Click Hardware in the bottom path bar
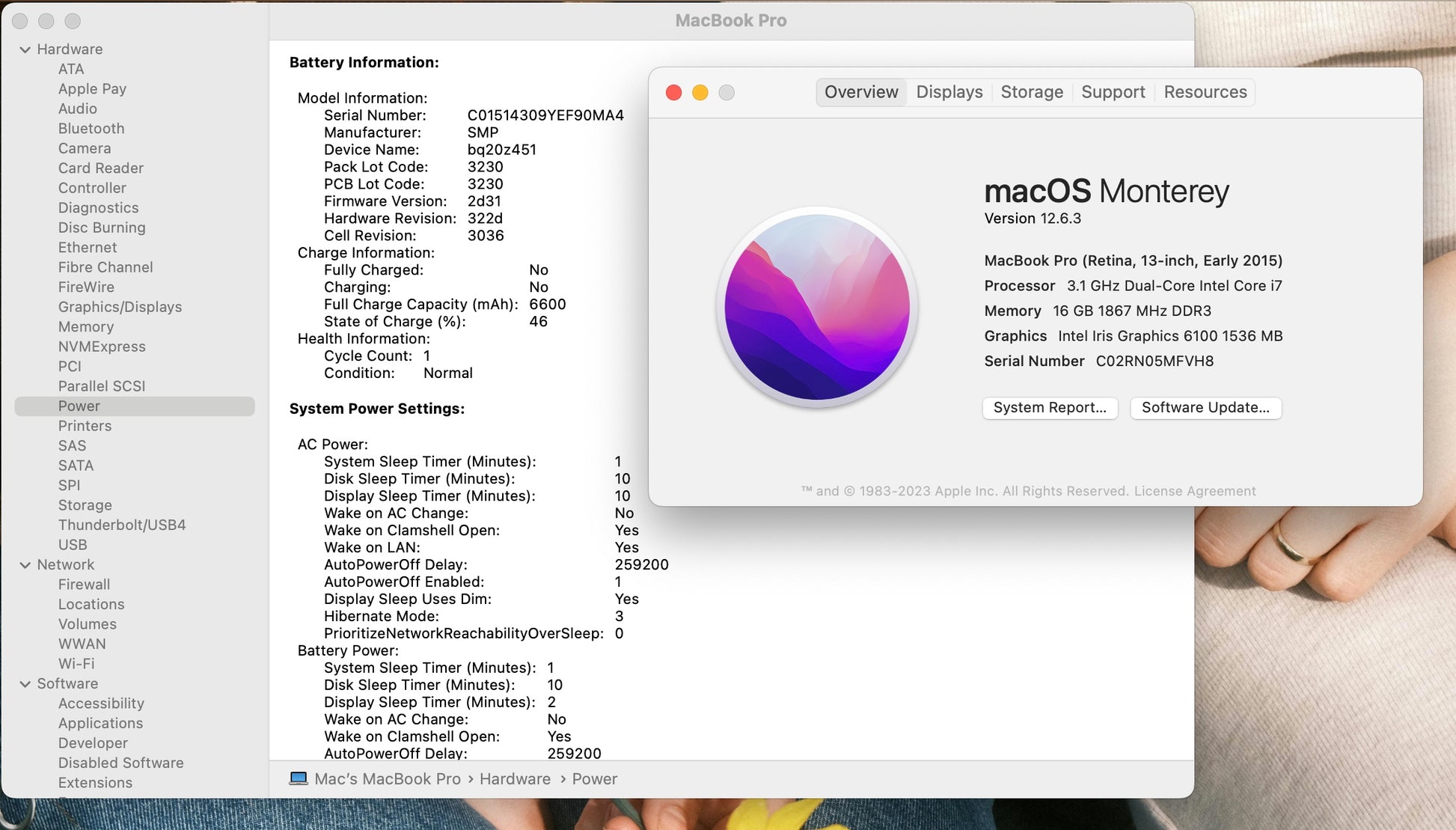1456x830 pixels. click(515, 779)
